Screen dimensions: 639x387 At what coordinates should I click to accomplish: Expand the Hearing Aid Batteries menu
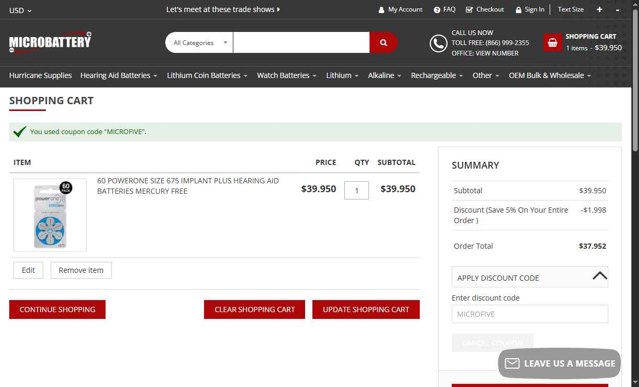click(x=119, y=75)
